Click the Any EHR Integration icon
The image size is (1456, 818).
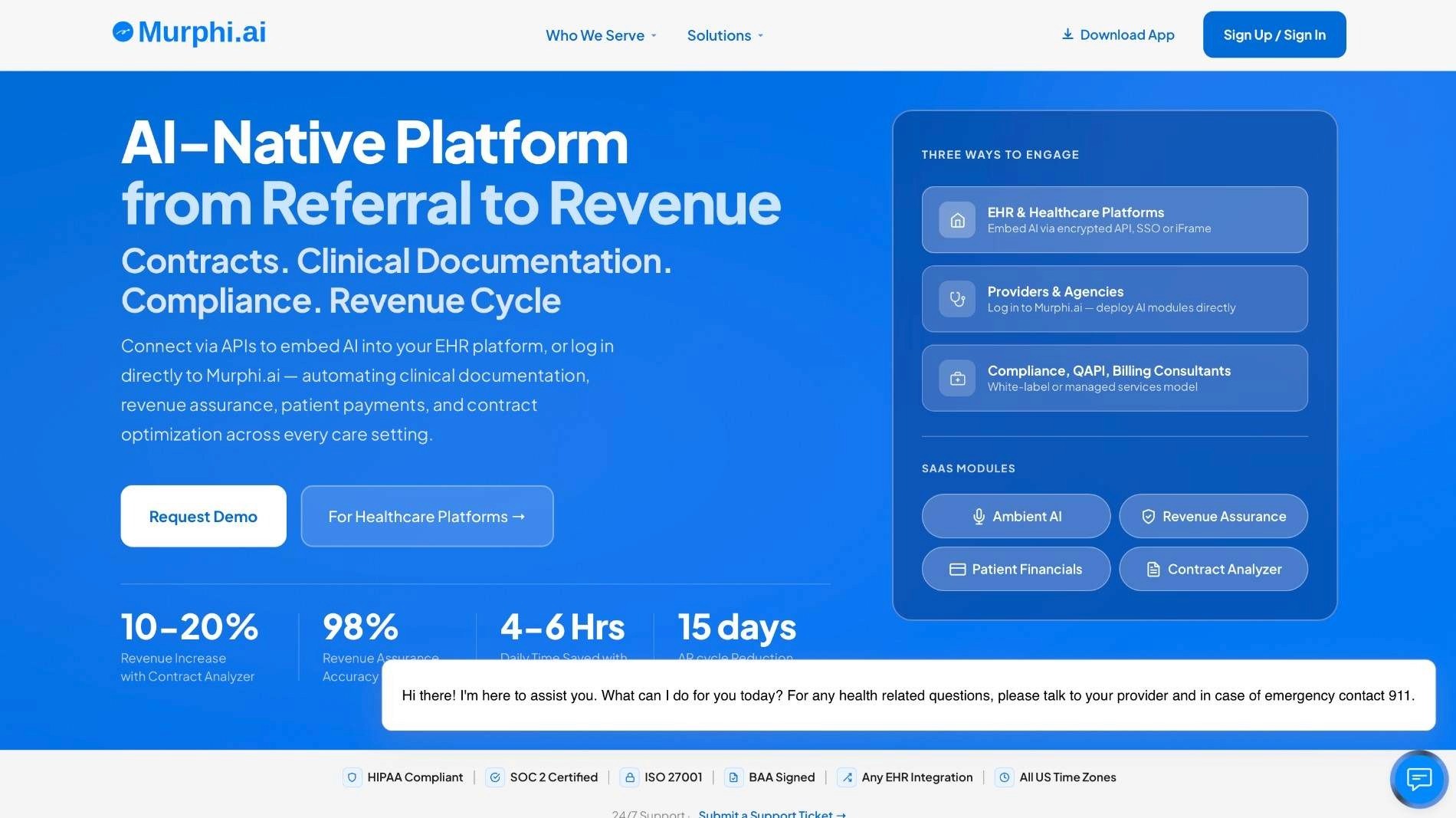click(847, 777)
